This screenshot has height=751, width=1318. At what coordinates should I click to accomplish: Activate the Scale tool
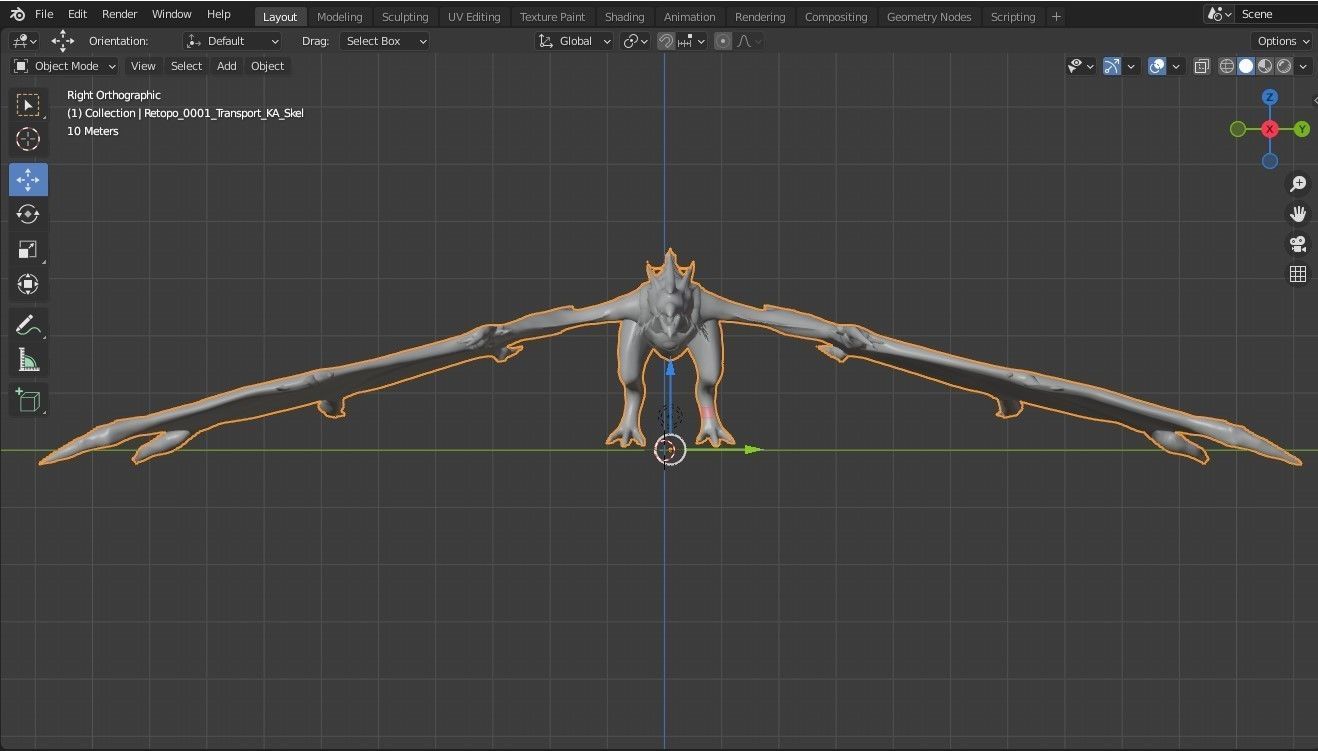coord(28,249)
